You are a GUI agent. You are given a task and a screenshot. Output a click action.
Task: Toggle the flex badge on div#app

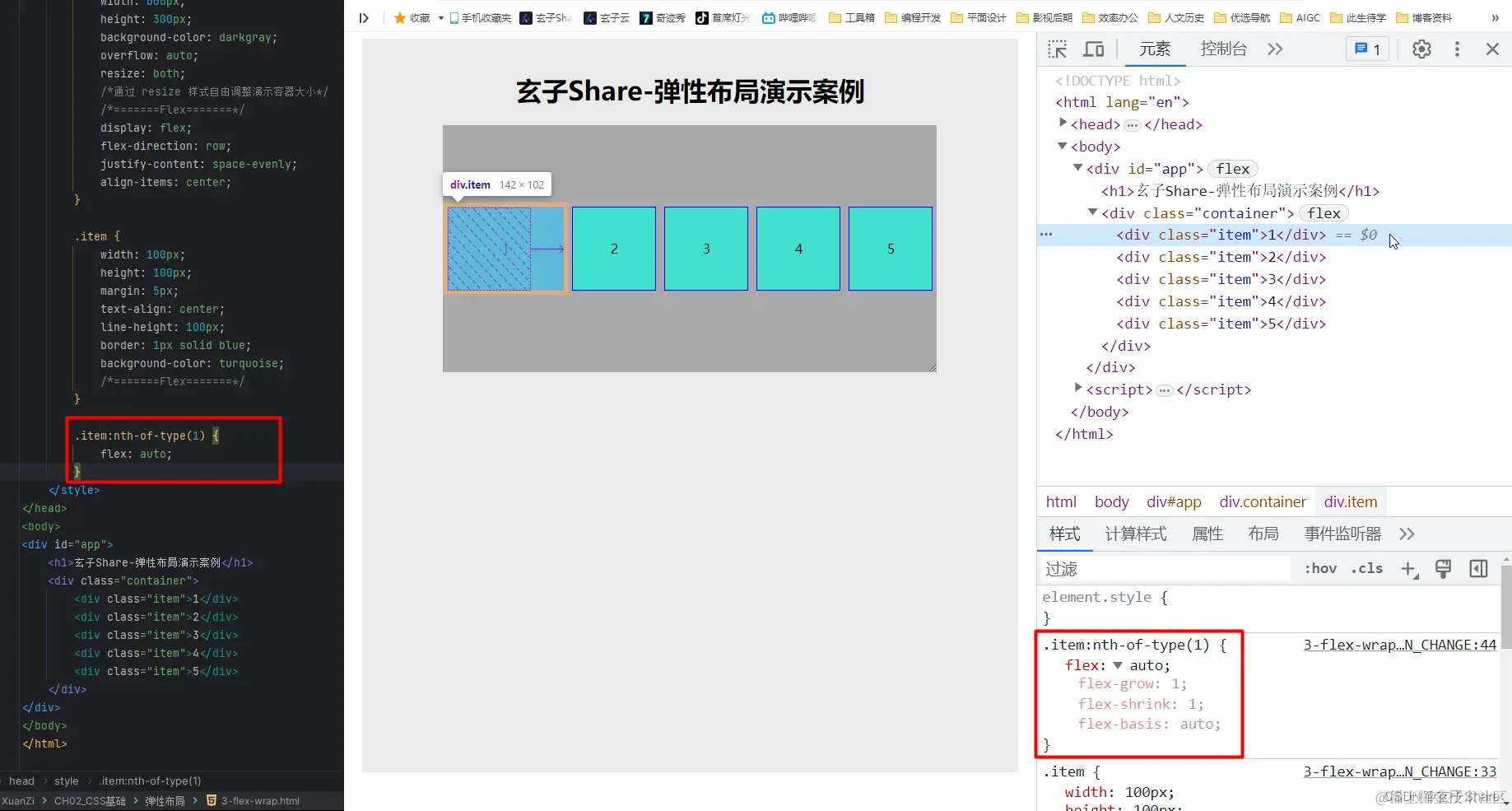click(1232, 168)
